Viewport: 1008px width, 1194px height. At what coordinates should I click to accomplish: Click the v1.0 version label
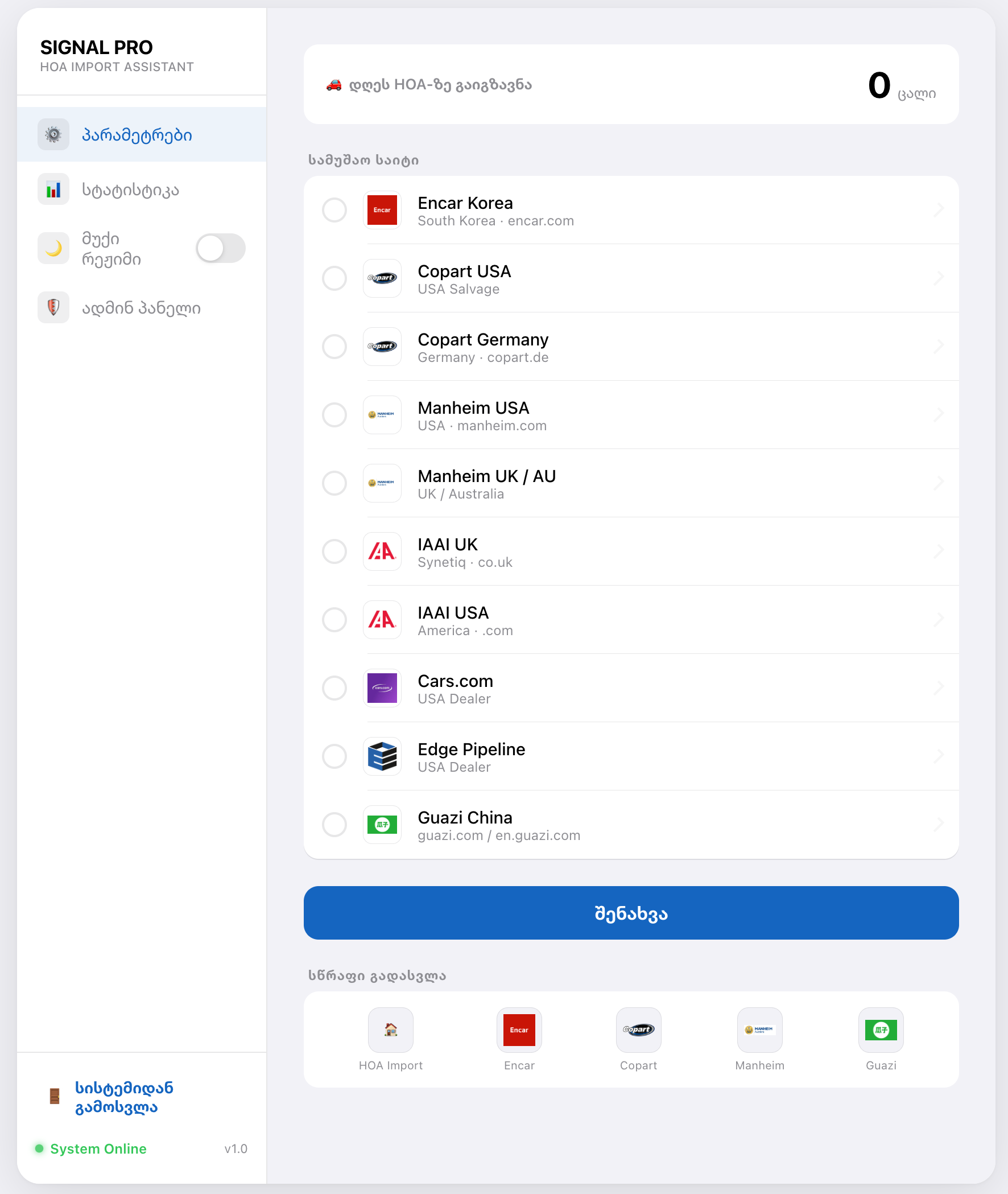(x=236, y=1149)
